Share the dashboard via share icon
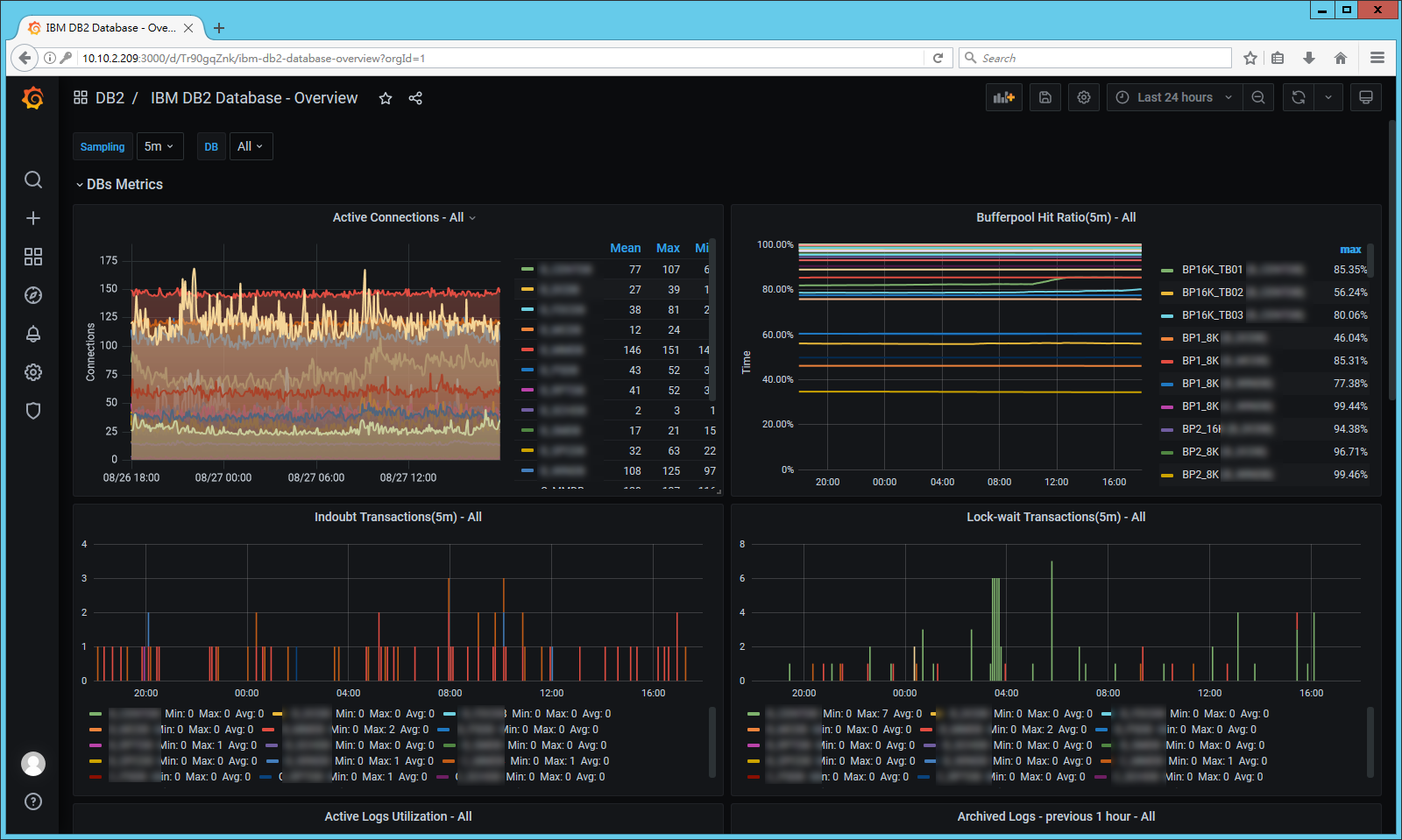Screen dimensions: 1402x840 (415, 98)
